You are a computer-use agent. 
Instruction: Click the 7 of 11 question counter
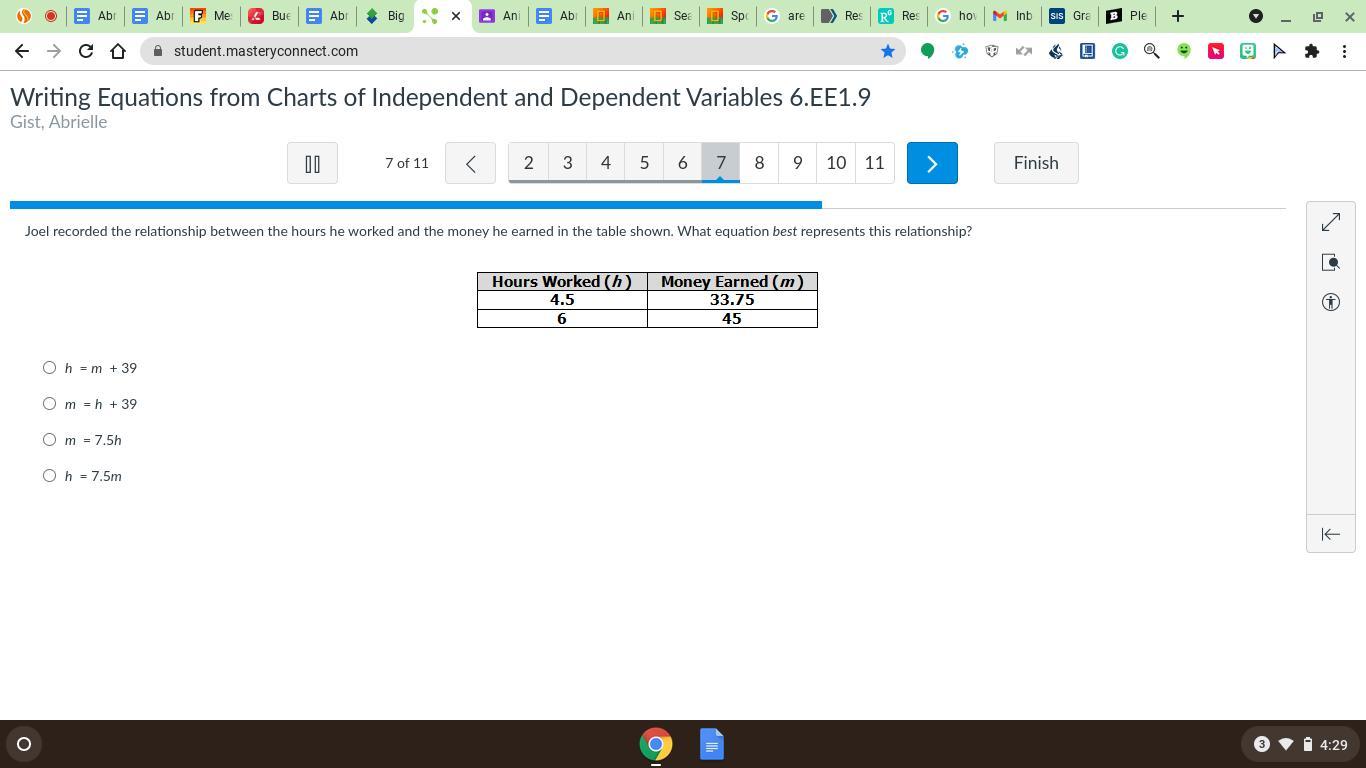[407, 163]
